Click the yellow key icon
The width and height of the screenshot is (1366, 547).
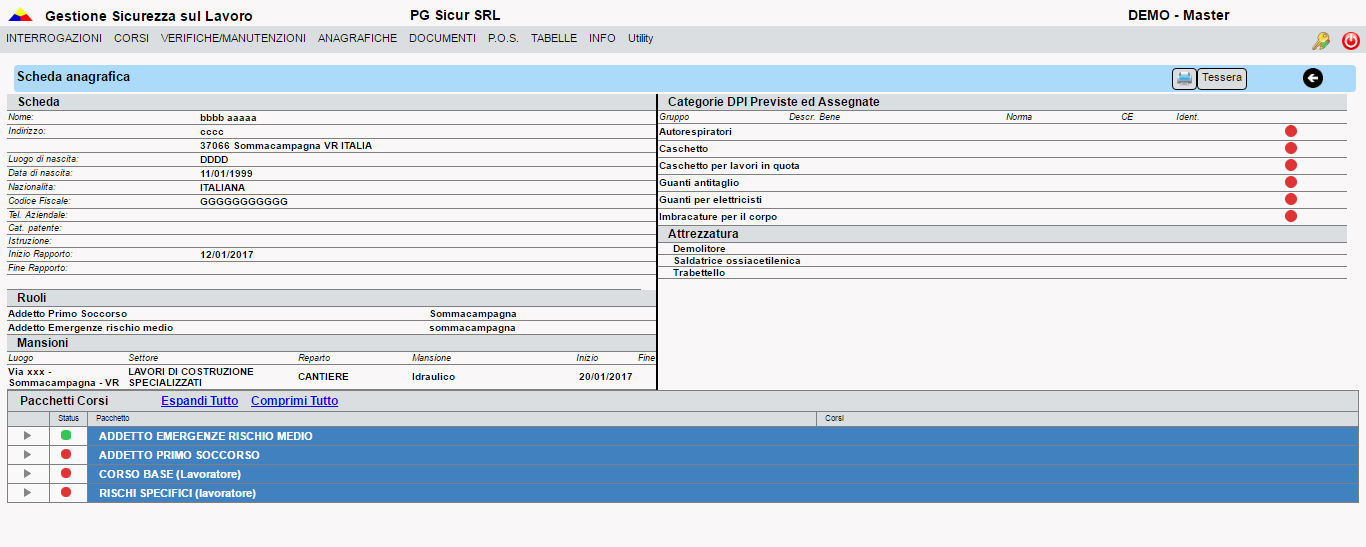point(1321,41)
